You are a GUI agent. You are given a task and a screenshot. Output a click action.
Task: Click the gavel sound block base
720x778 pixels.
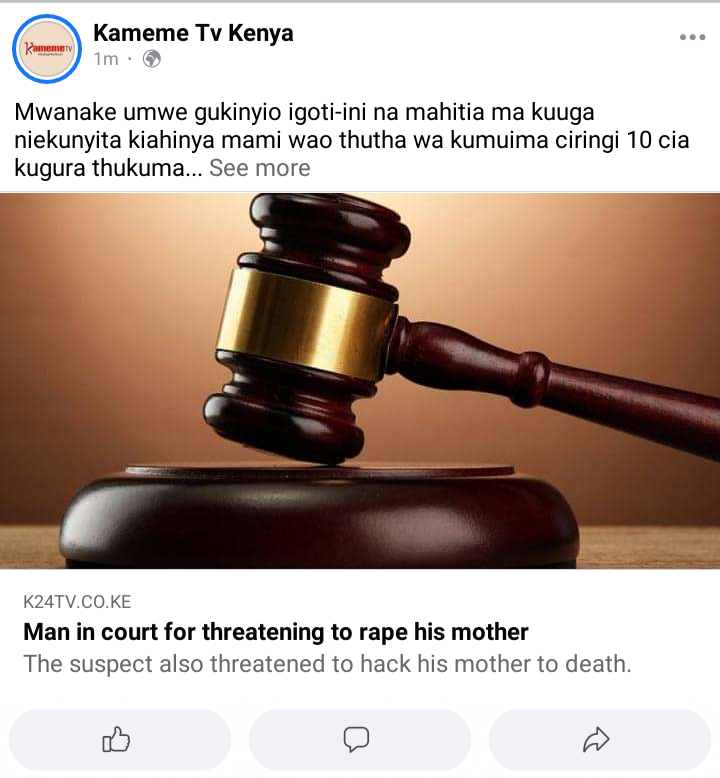(319, 516)
